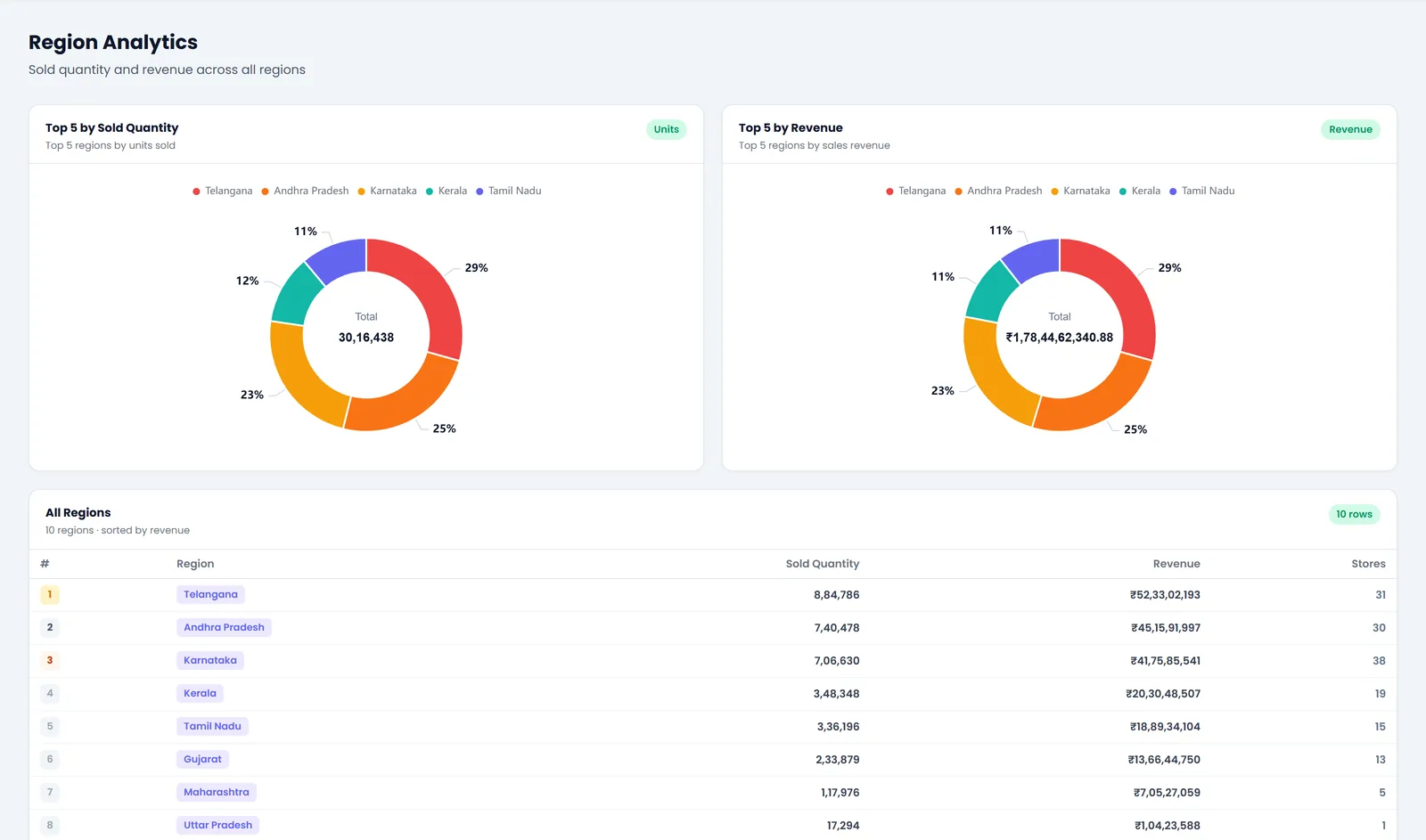Click revenue value ₹41,75,85,541
The width and height of the screenshot is (1426, 840).
tap(1165, 661)
